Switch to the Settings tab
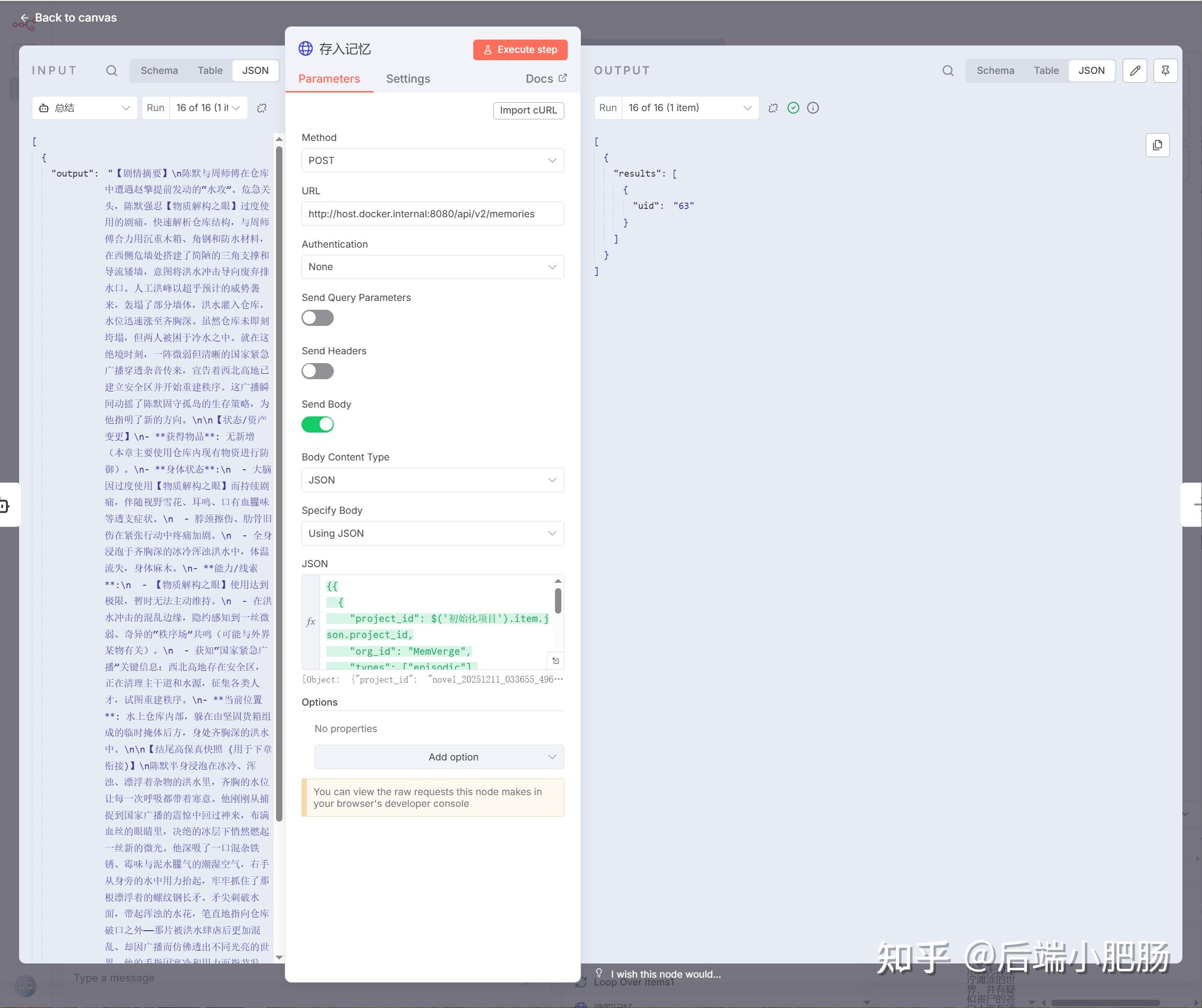 [408, 78]
